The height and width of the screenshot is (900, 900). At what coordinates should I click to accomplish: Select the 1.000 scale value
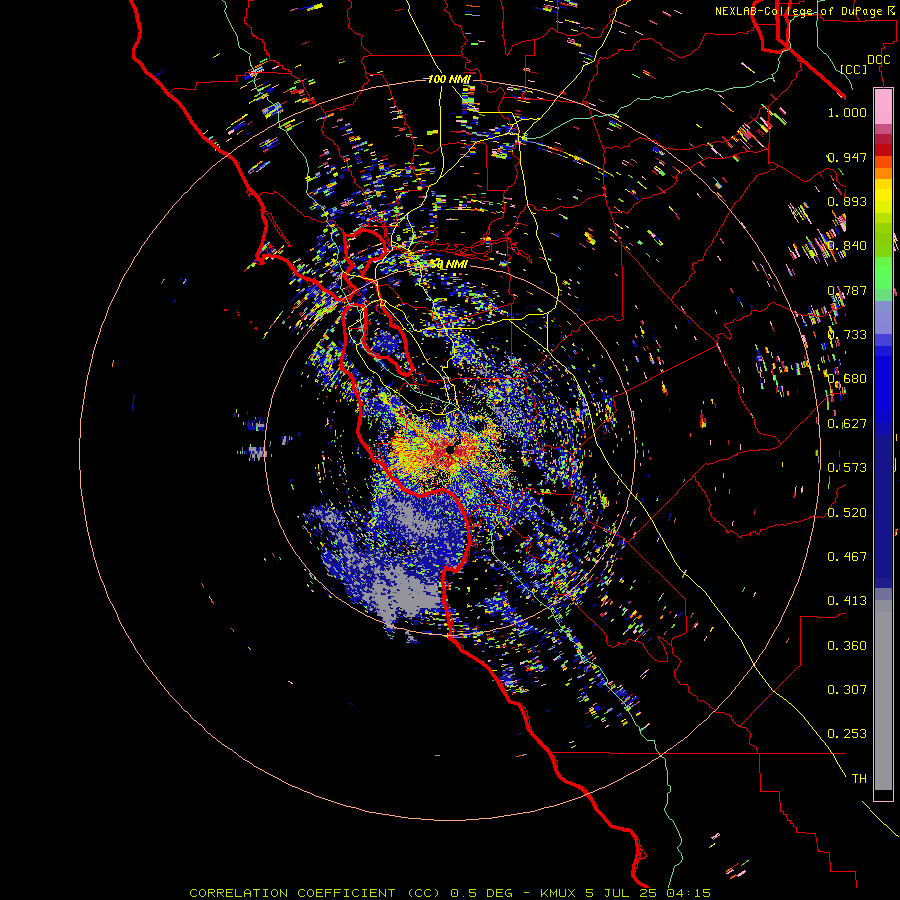[847, 112]
